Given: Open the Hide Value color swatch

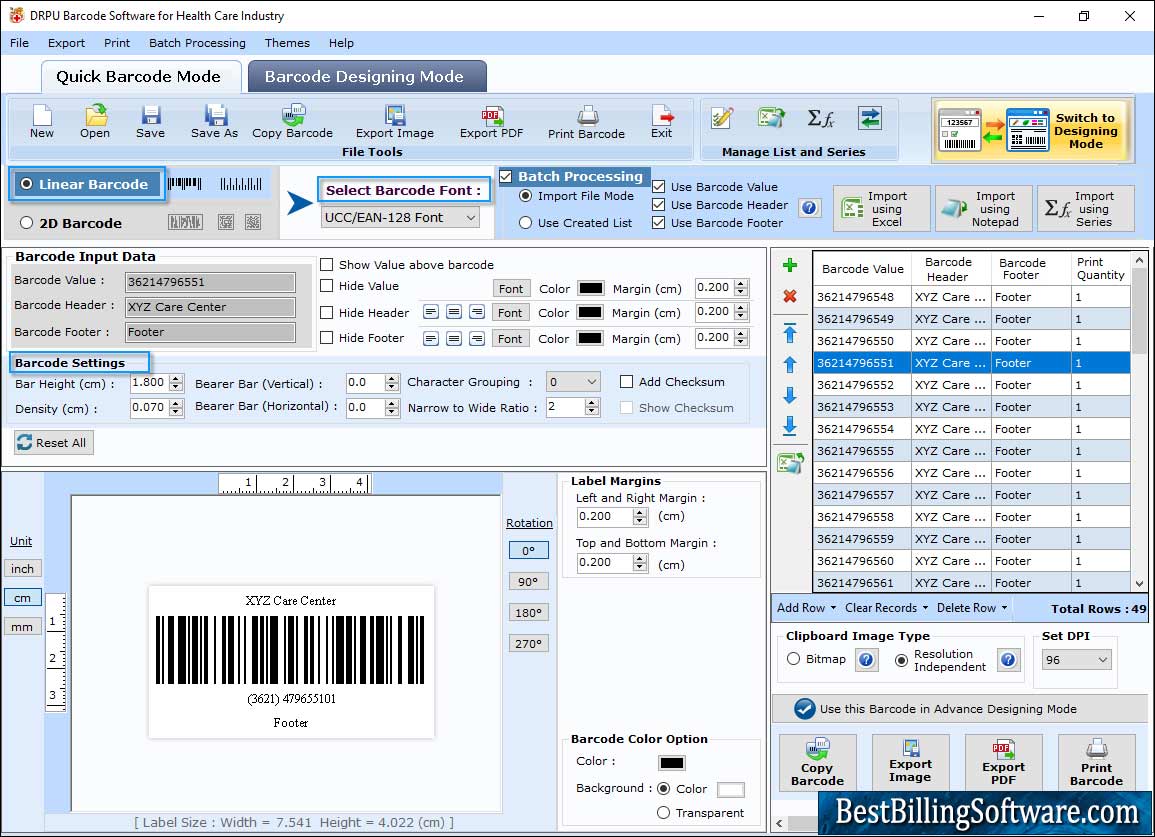Looking at the screenshot, I should [591, 288].
